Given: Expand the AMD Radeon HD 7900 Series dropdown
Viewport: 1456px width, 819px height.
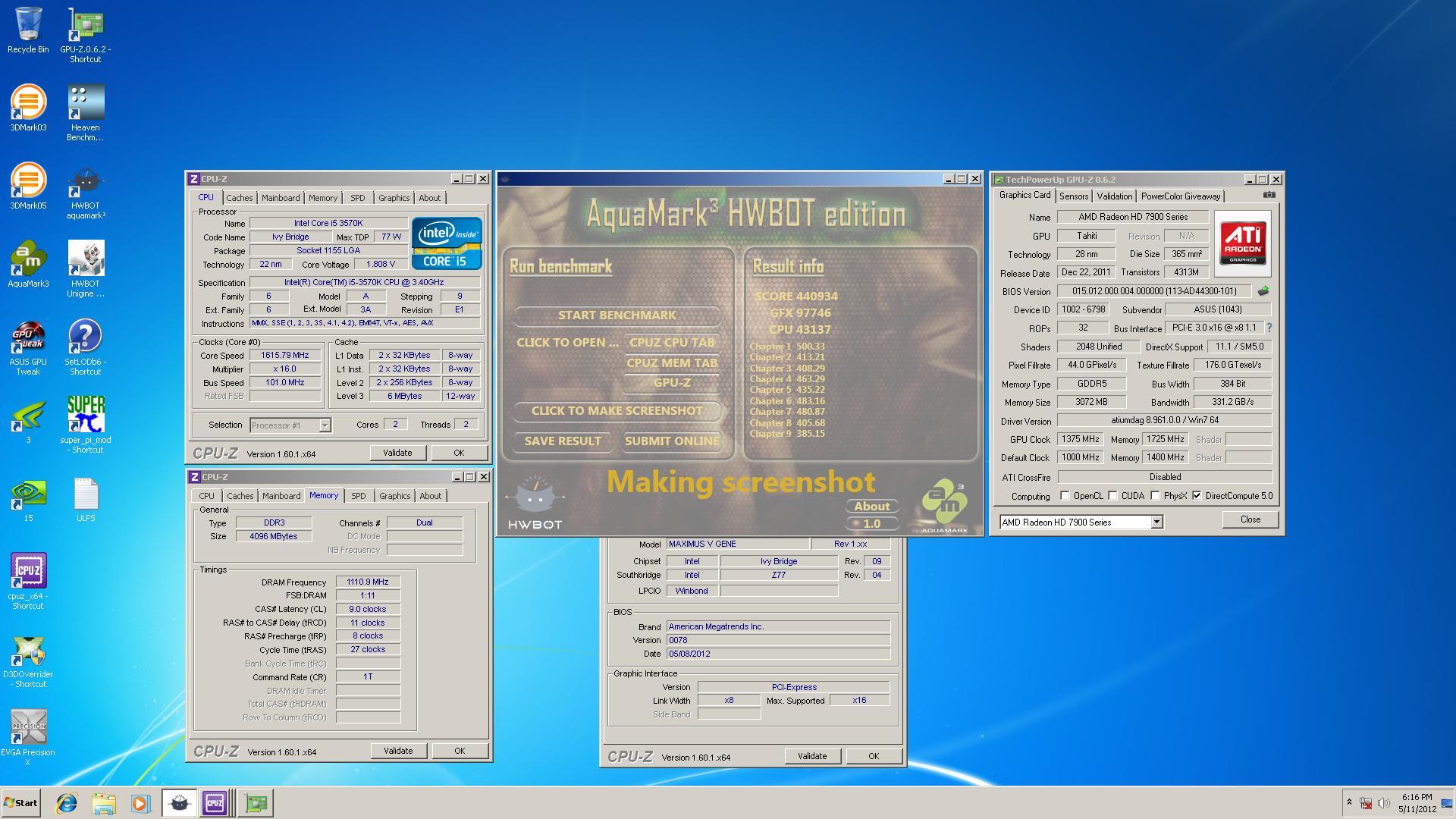Looking at the screenshot, I should pyautogui.click(x=1156, y=522).
